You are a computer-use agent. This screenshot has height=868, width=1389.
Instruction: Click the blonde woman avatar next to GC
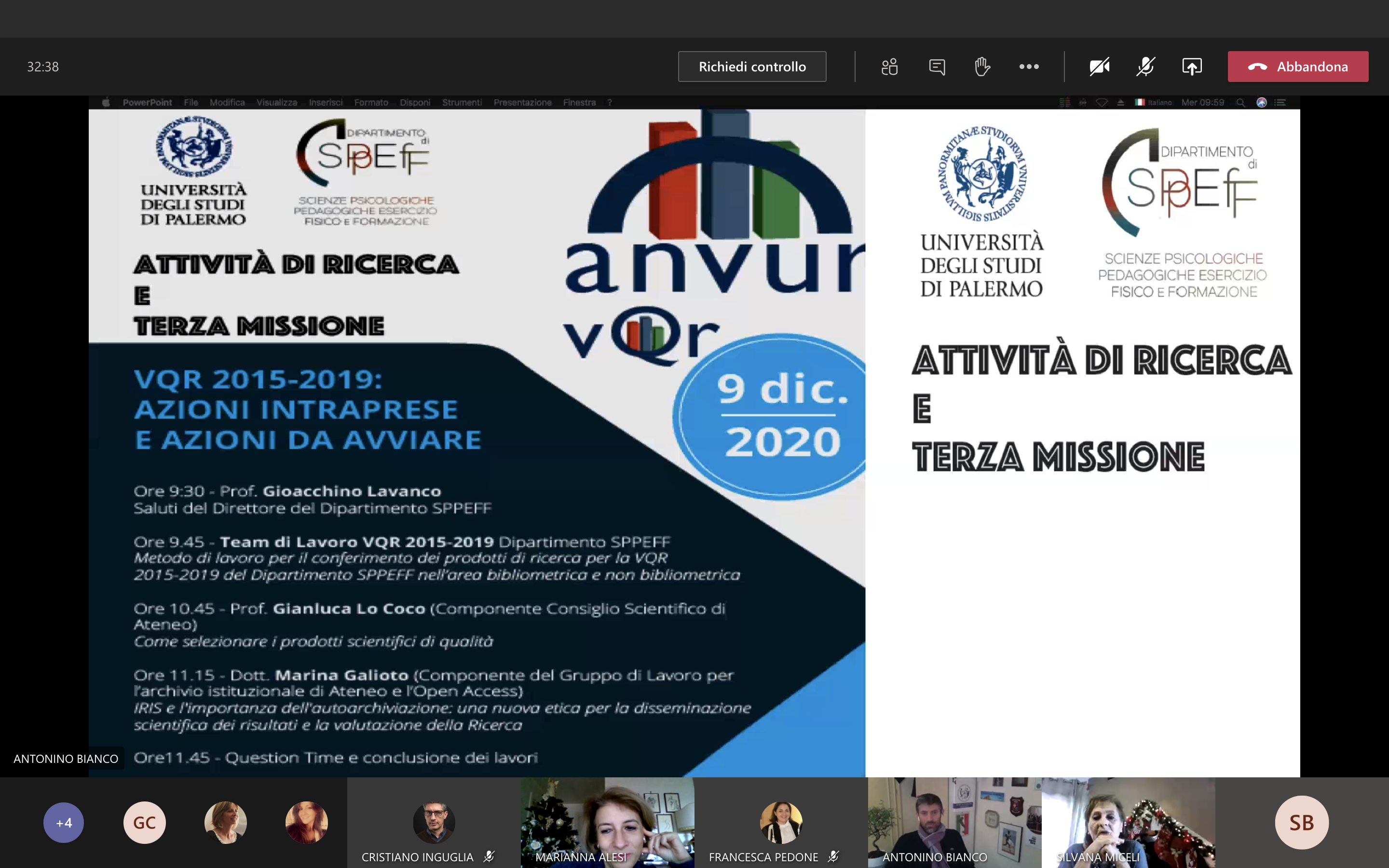coord(226,823)
